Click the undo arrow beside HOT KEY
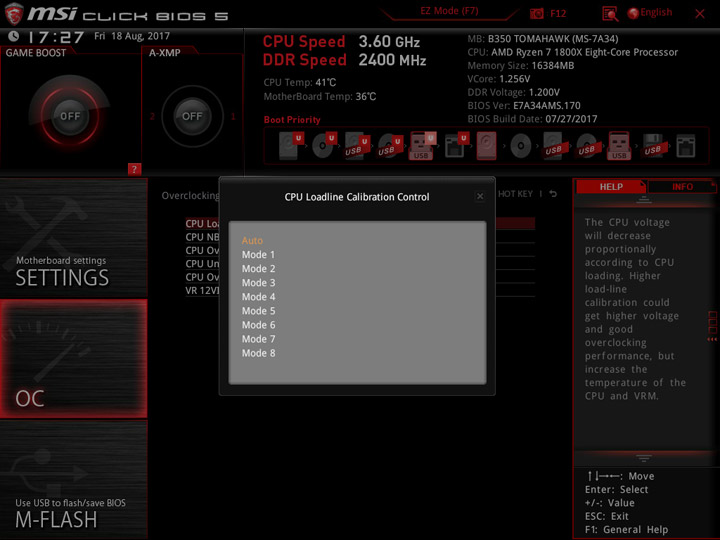The height and width of the screenshot is (540, 720). [x=553, y=194]
